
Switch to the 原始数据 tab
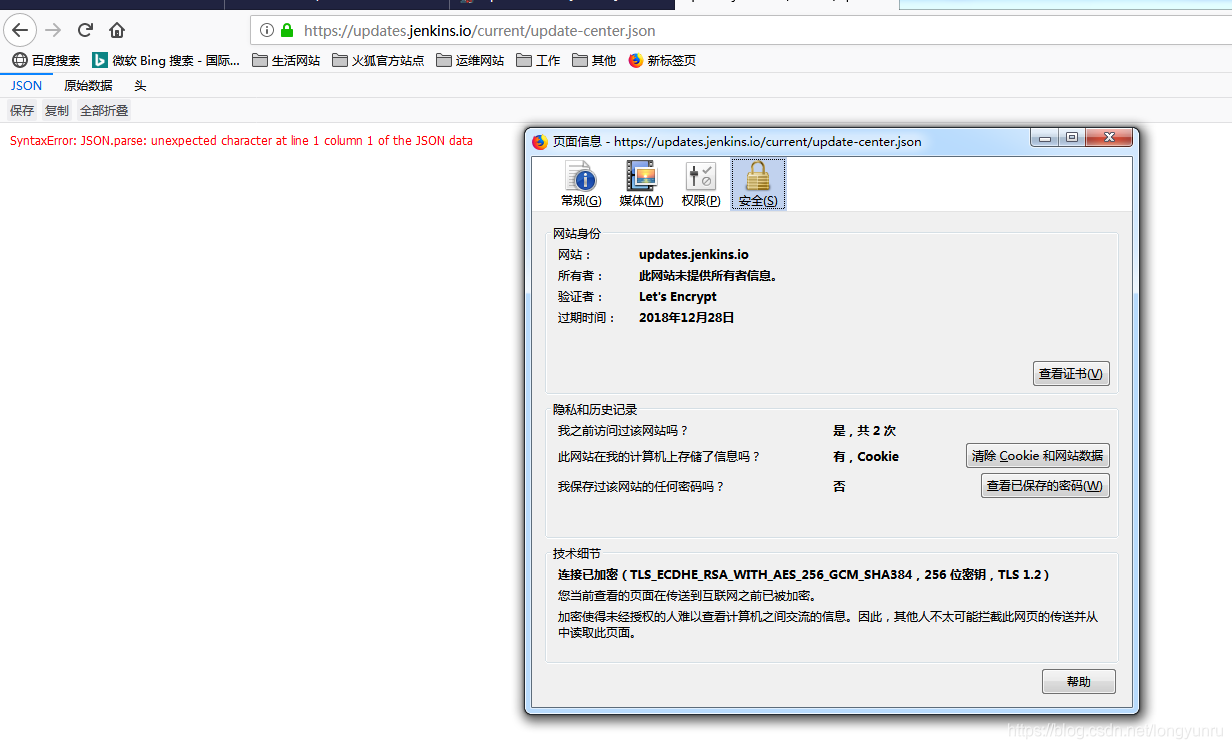tap(88, 86)
